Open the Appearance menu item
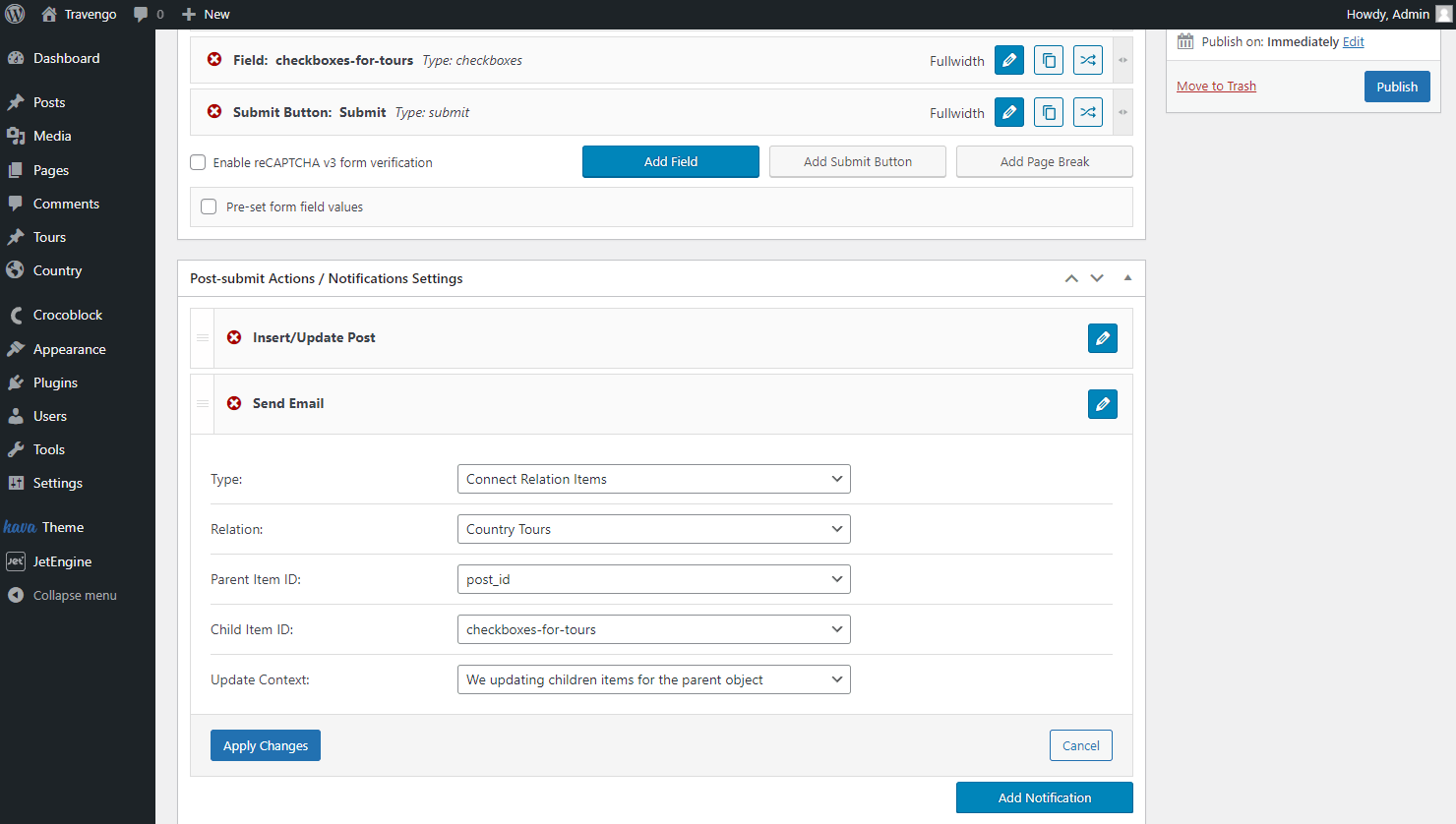Image resolution: width=1456 pixels, height=824 pixels. (x=78, y=349)
